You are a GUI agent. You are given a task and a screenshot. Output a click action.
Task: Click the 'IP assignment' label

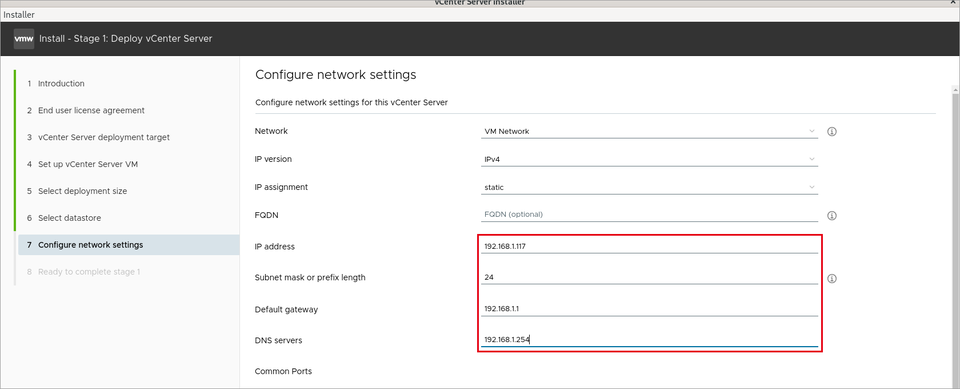[281, 187]
